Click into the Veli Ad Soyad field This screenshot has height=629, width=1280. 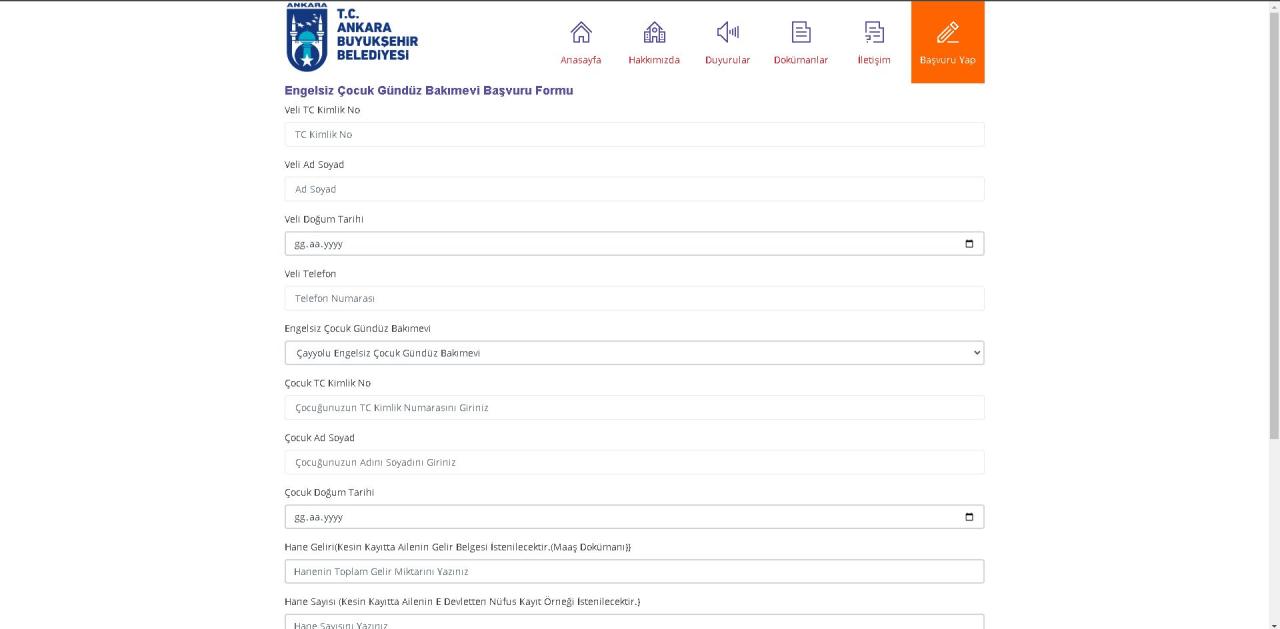tap(634, 189)
